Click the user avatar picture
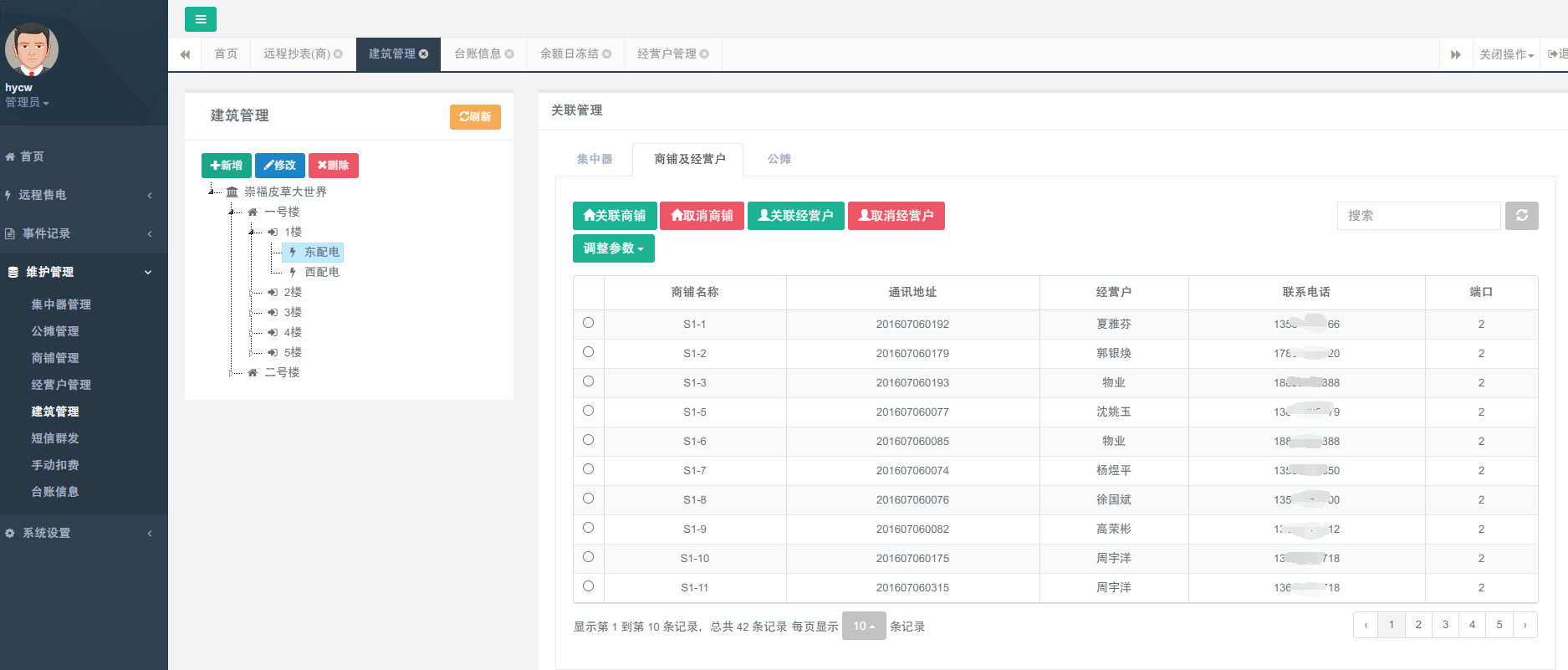The height and width of the screenshot is (670, 1568). (x=32, y=50)
